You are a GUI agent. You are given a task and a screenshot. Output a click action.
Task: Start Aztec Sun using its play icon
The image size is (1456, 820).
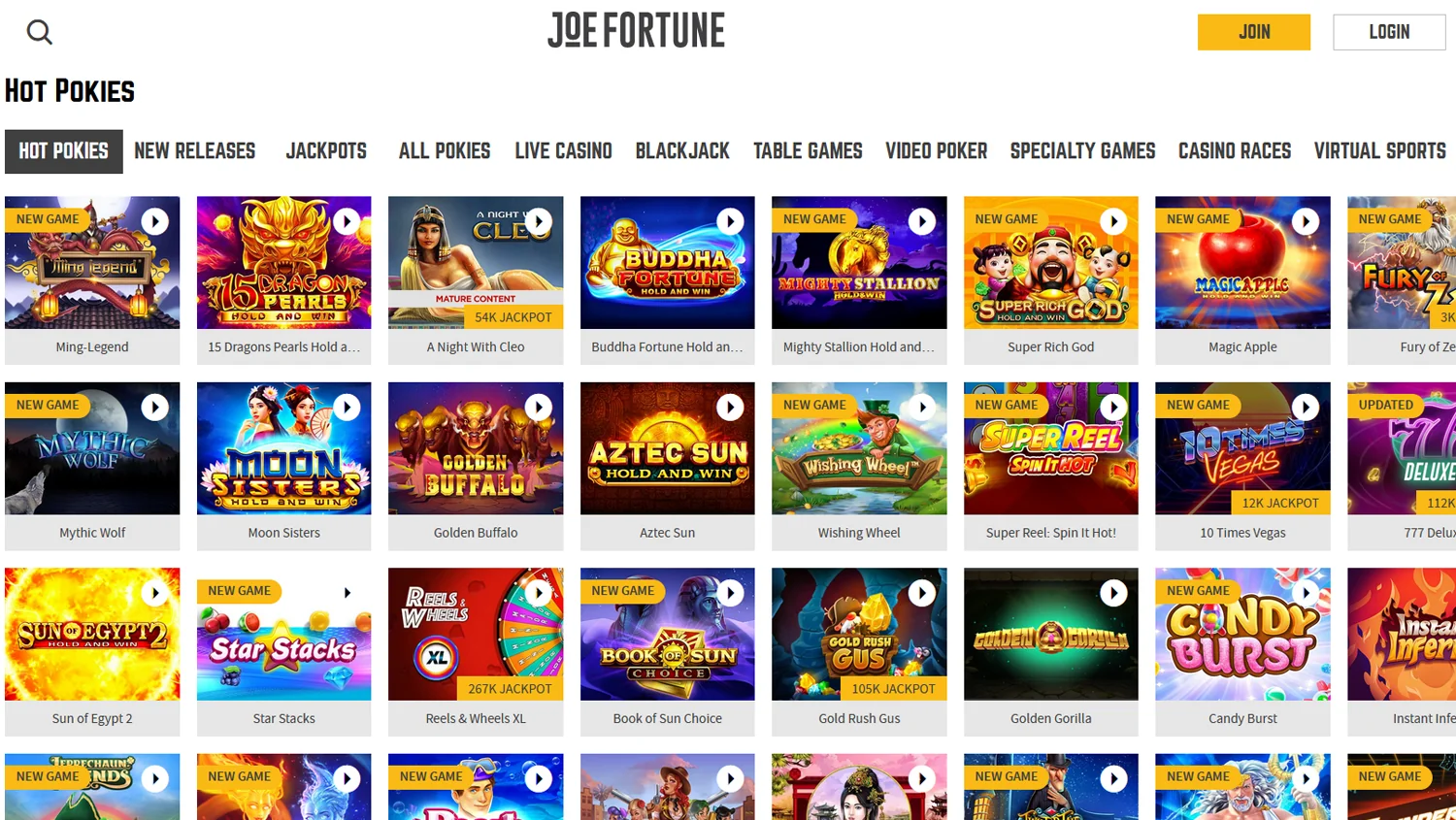(730, 407)
